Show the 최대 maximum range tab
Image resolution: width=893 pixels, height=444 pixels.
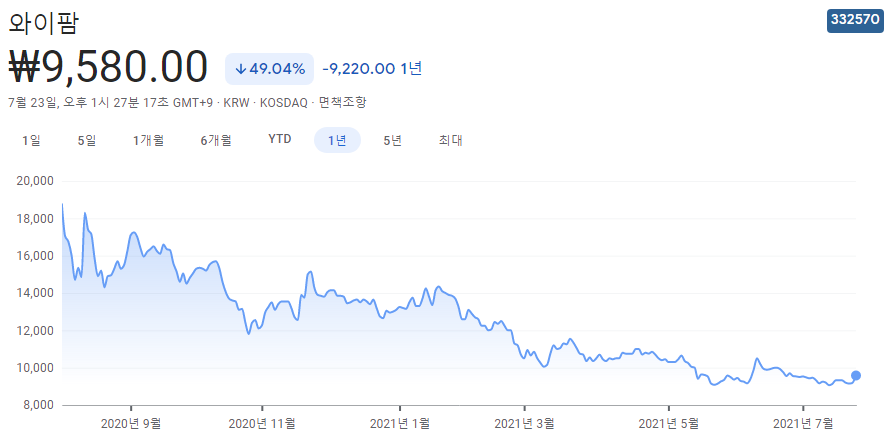pyautogui.click(x=450, y=140)
